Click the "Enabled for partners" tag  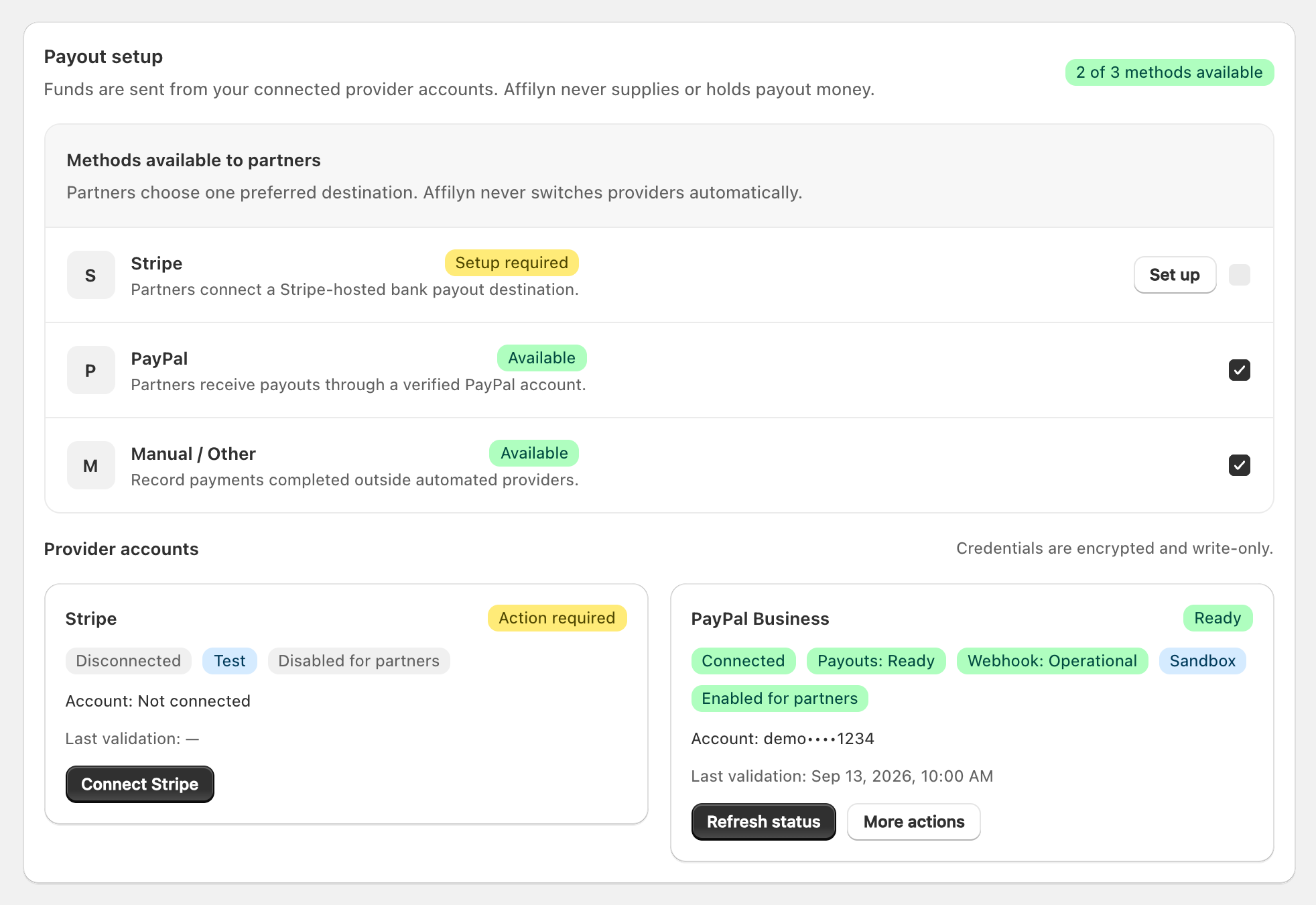pyautogui.click(x=779, y=699)
